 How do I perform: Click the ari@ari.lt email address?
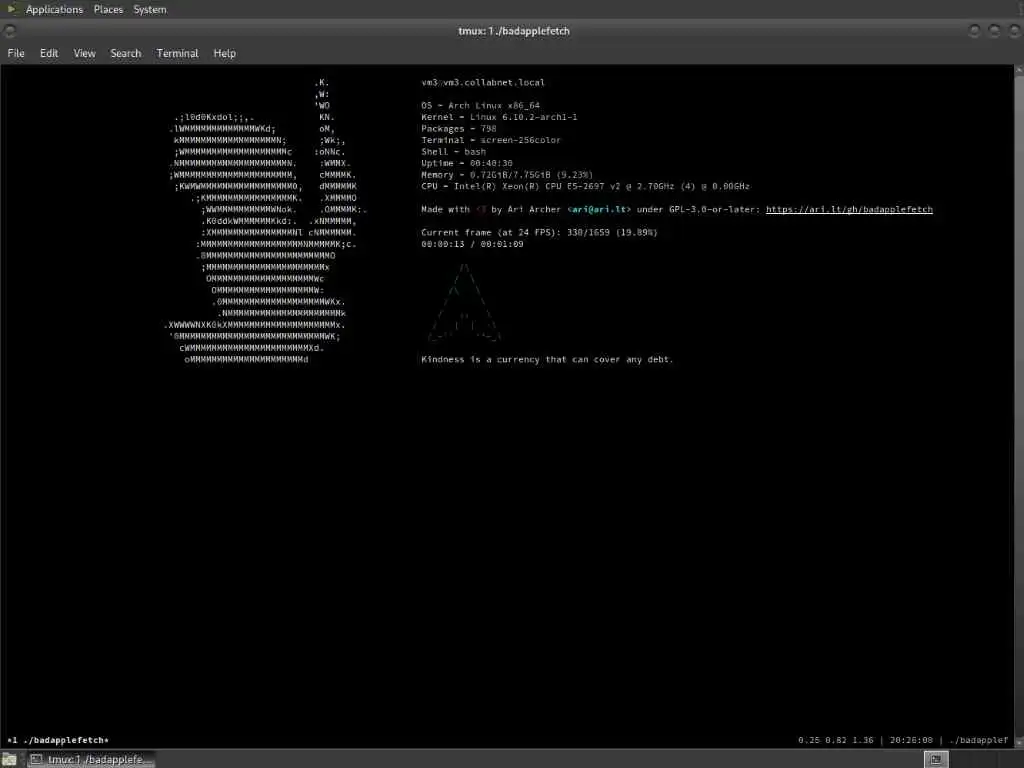[x=600, y=210]
